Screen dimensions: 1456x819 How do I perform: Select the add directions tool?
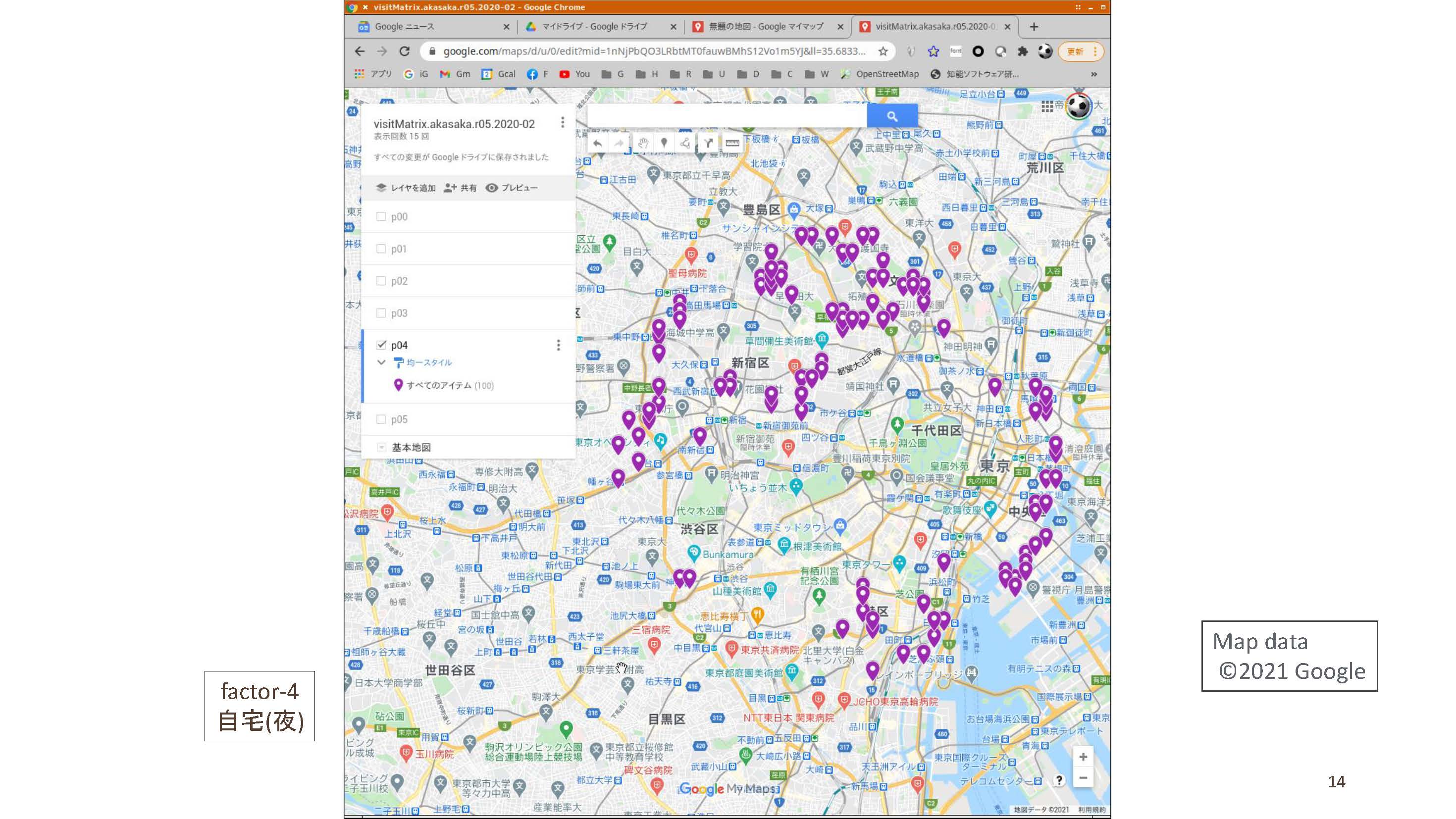coord(708,144)
